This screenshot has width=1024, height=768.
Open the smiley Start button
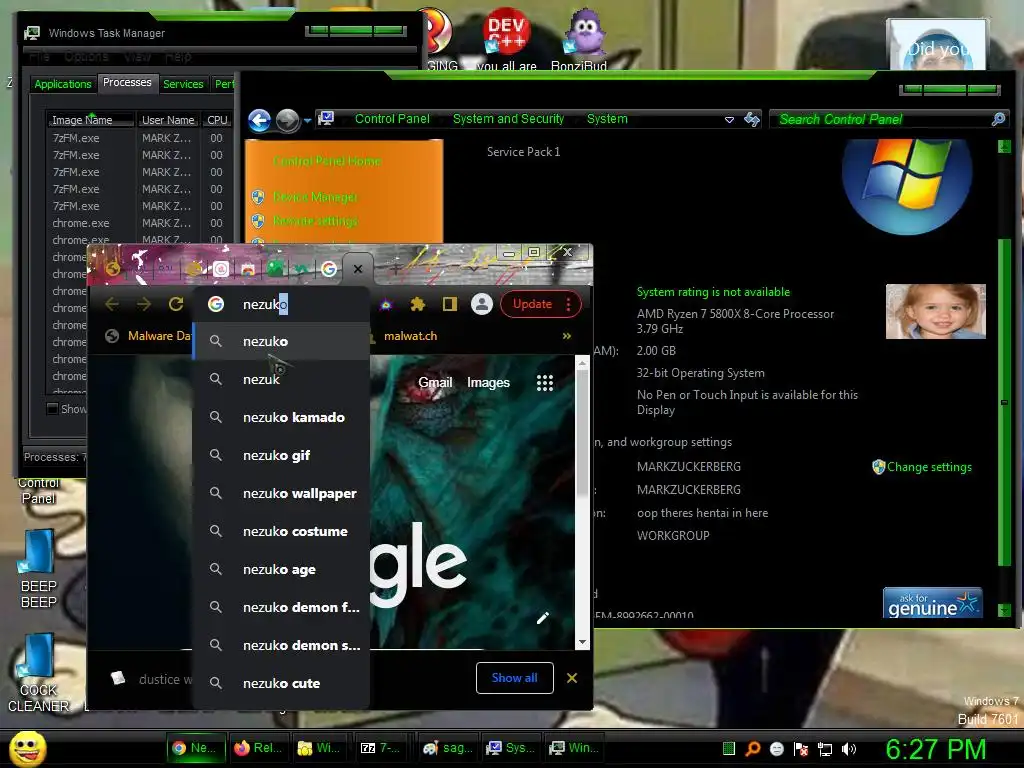tap(27, 748)
